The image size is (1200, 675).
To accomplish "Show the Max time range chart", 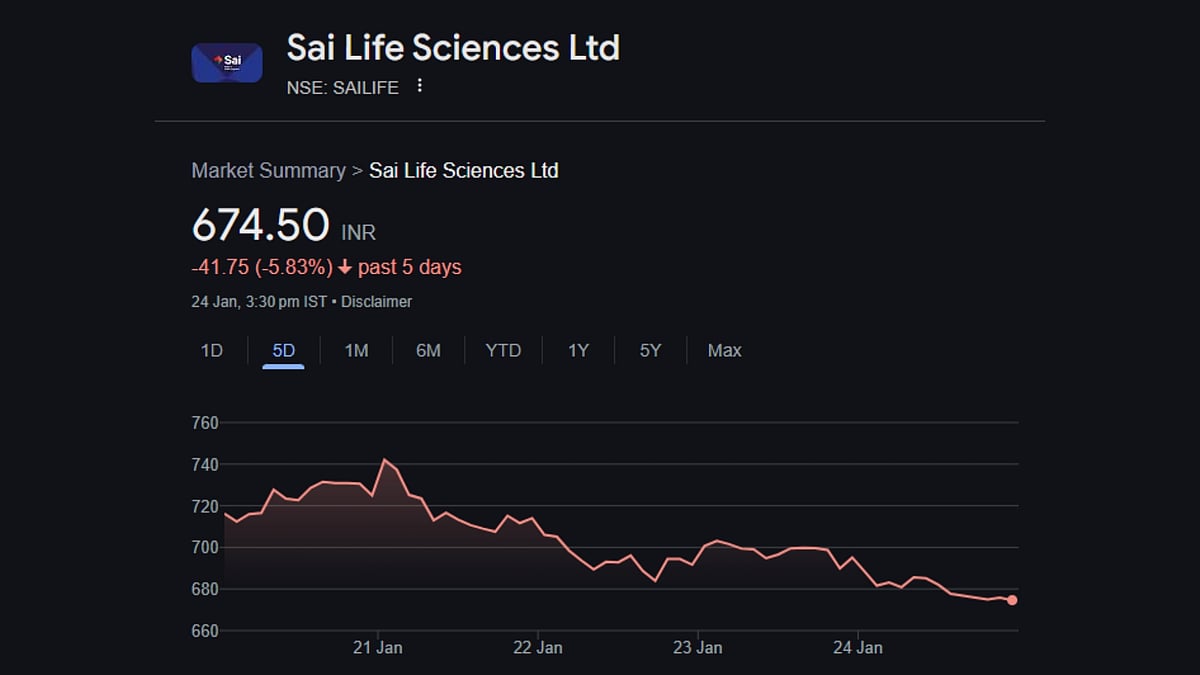I will (724, 351).
